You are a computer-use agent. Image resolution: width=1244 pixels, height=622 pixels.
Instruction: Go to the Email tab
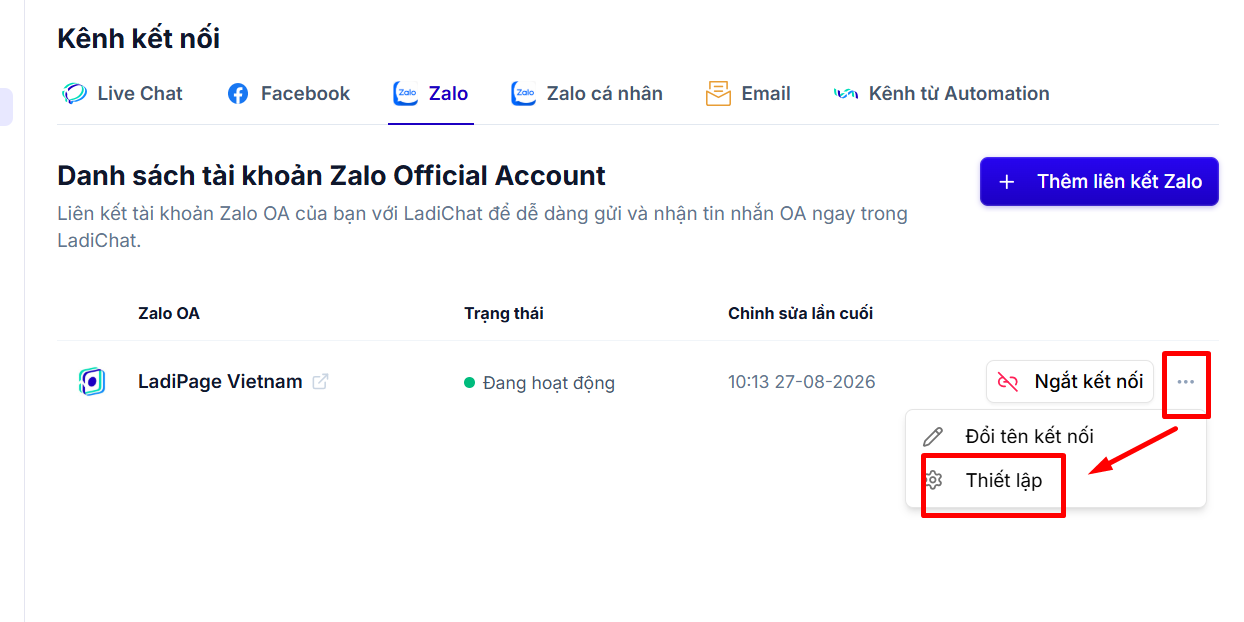tap(748, 94)
